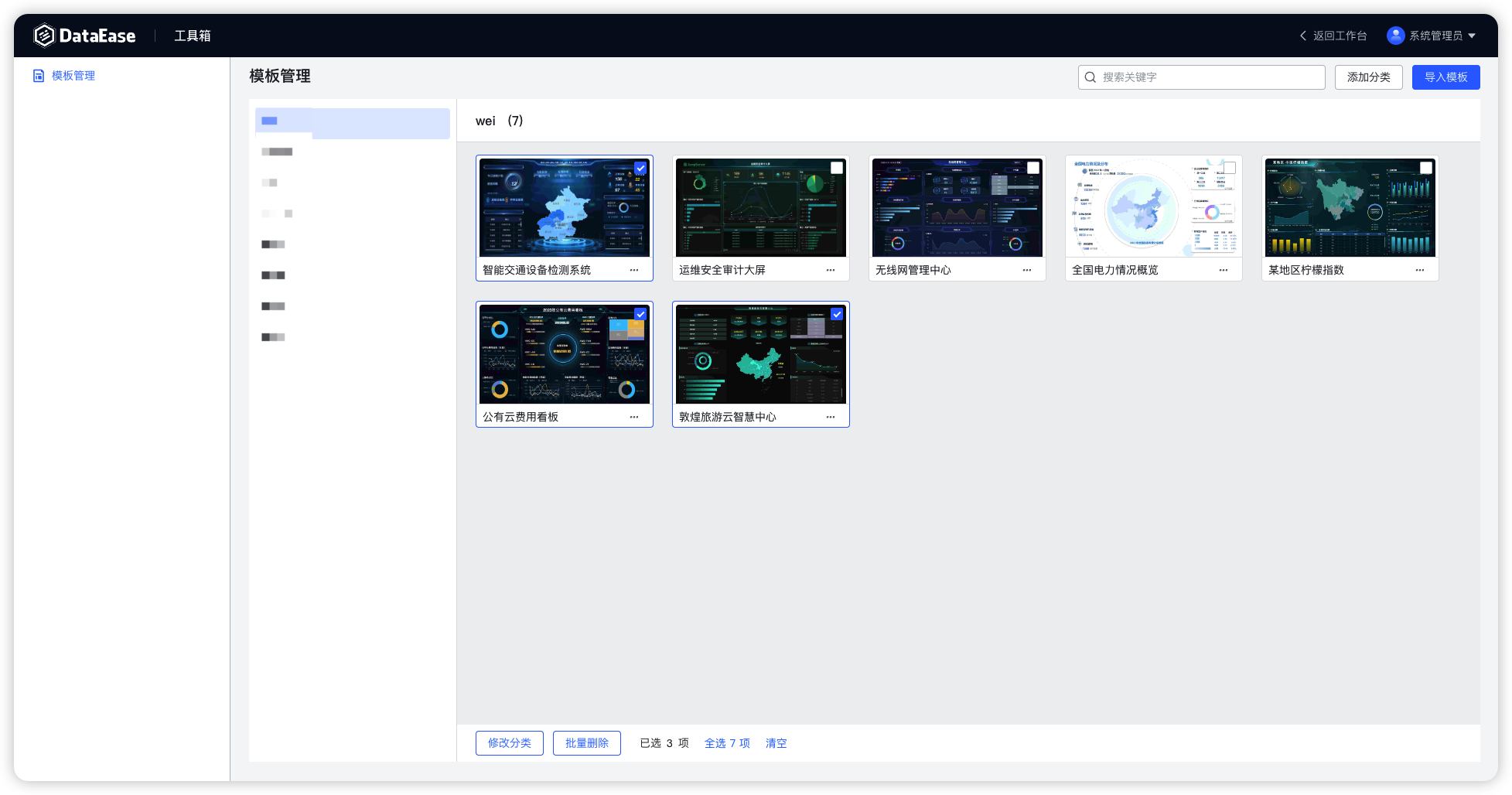This screenshot has width=1512, height=795.
Task: Go back via 返回工作台 chevron
Action: pyautogui.click(x=1303, y=36)
